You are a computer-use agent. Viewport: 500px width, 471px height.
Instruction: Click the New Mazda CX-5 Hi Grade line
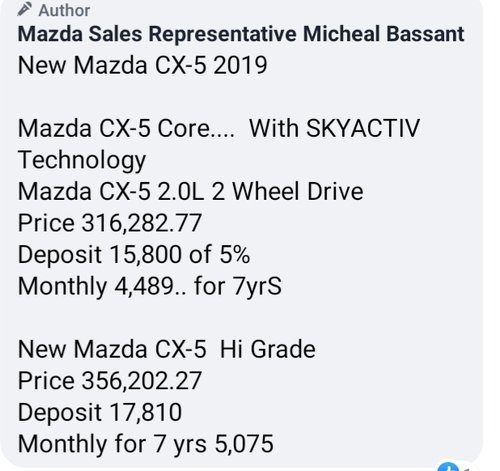167,349
